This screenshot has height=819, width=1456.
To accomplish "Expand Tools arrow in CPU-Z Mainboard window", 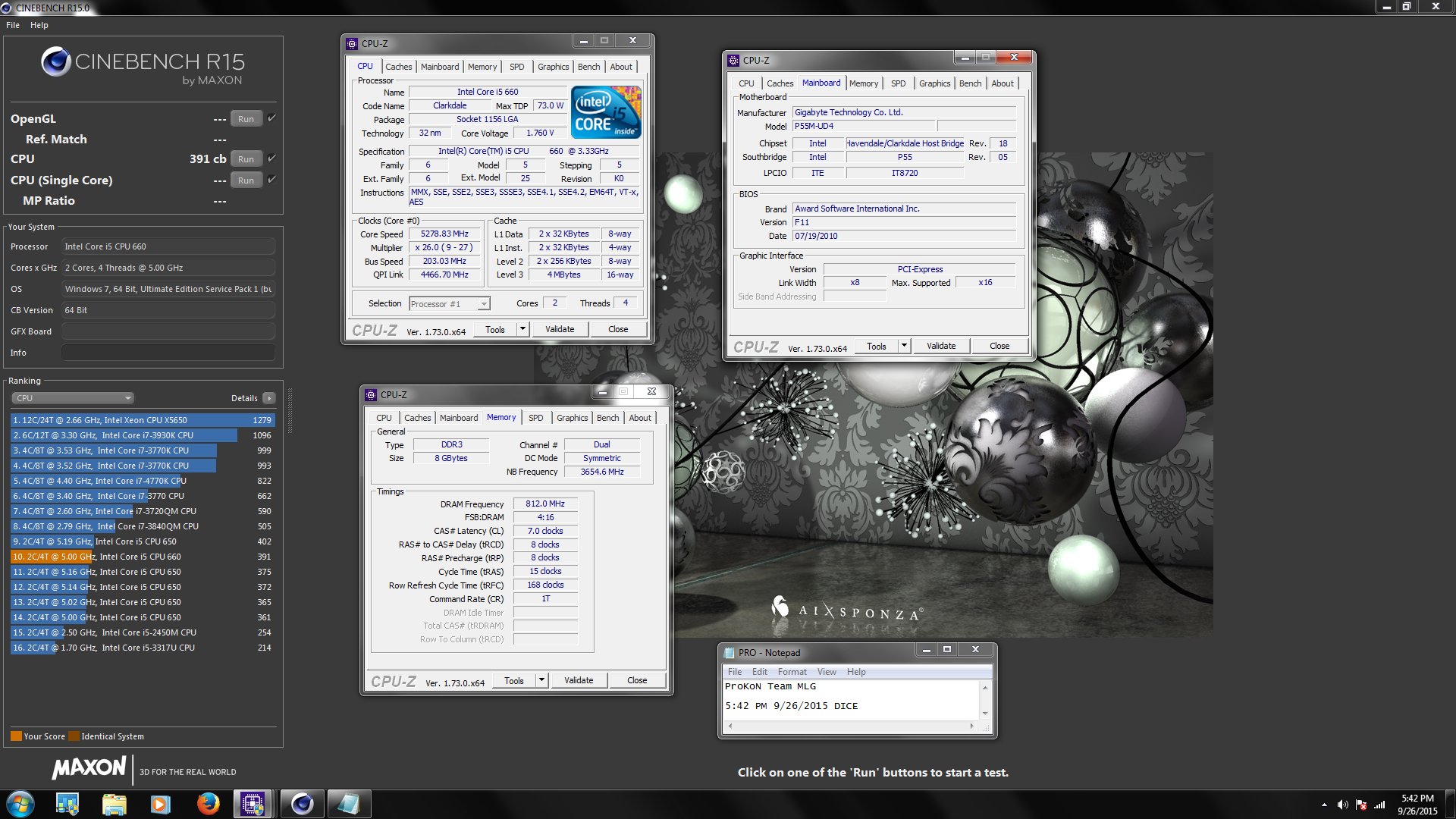I will (x=904, y=346).
